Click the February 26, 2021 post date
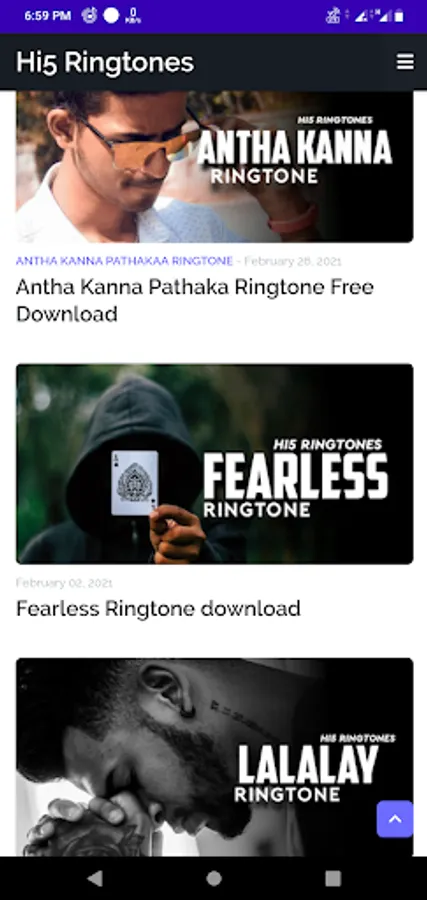 pyautogui.click(x=293, y=261)
